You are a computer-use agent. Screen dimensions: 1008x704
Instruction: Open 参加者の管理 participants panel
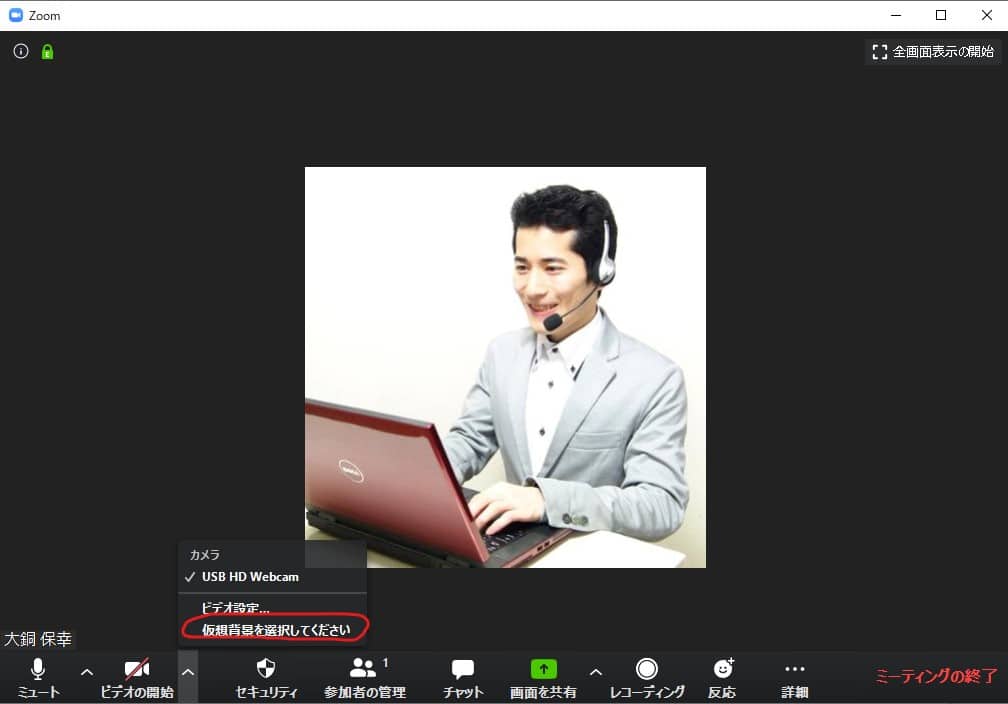click(x=364, y=678)
